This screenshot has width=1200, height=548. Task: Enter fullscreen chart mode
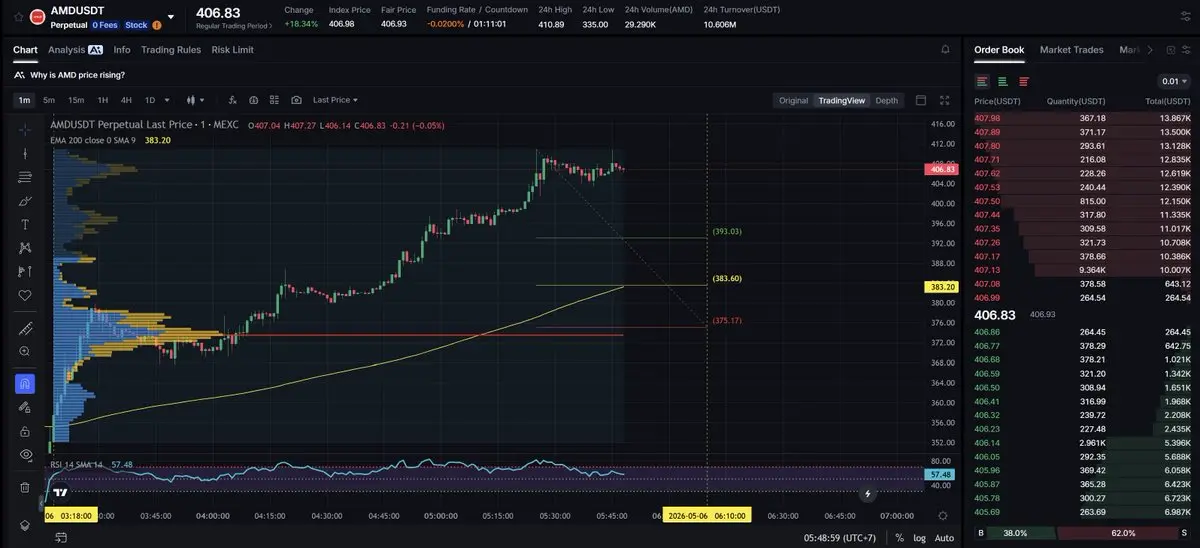coord(944,100)
